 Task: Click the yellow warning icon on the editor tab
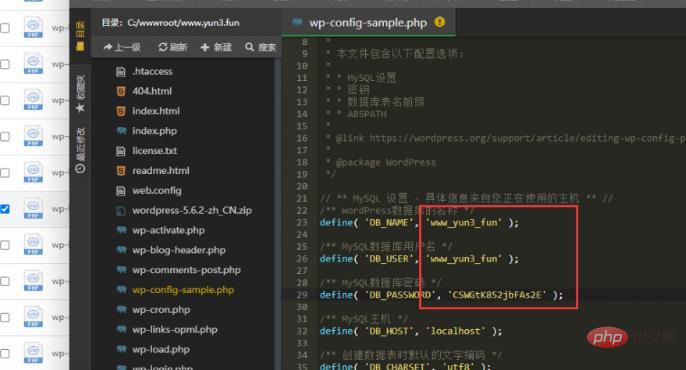tap(440, 22)
